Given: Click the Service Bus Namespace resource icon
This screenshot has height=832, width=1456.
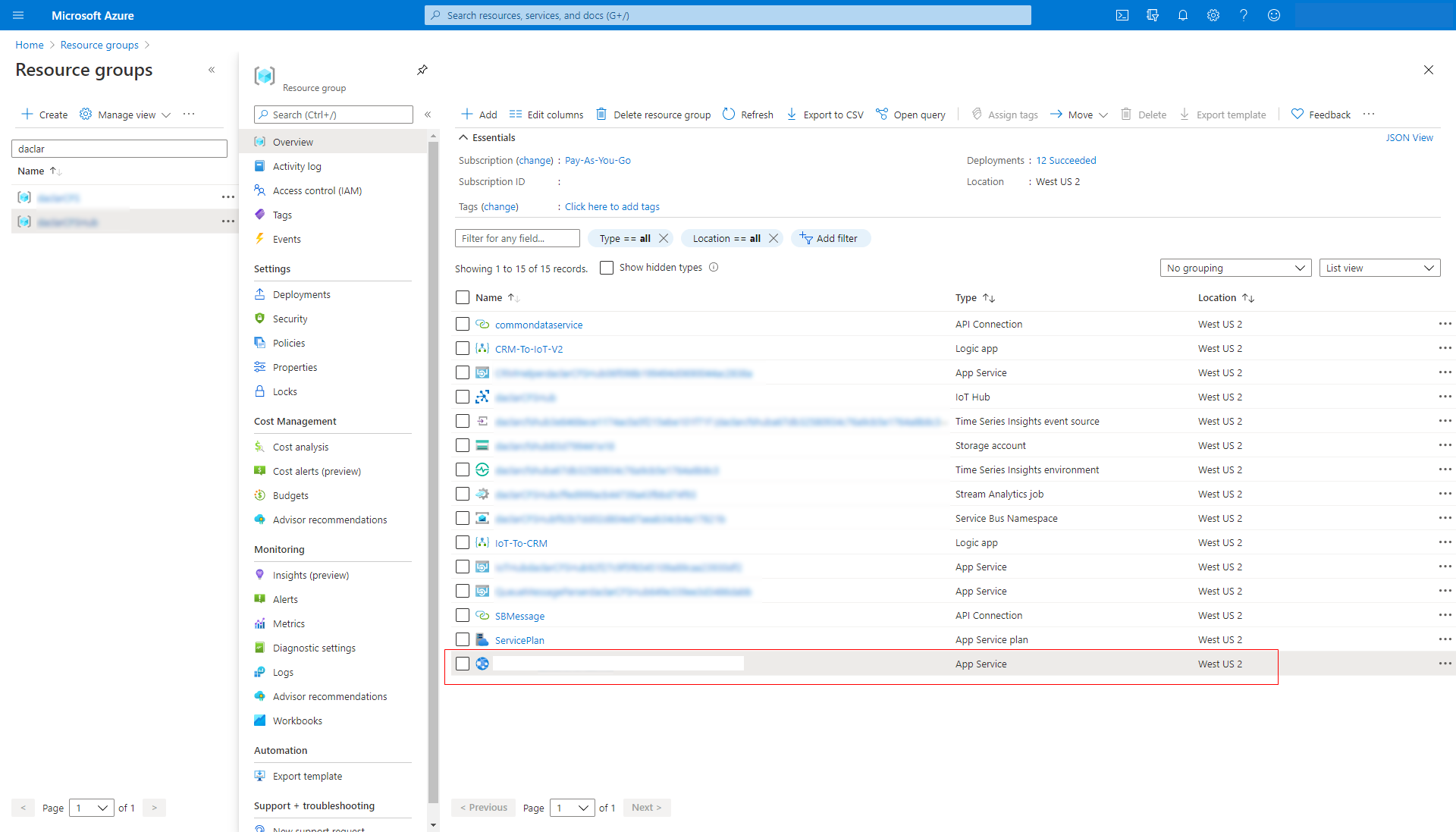Looking at the screenshot, I should (x=482, y=518).
